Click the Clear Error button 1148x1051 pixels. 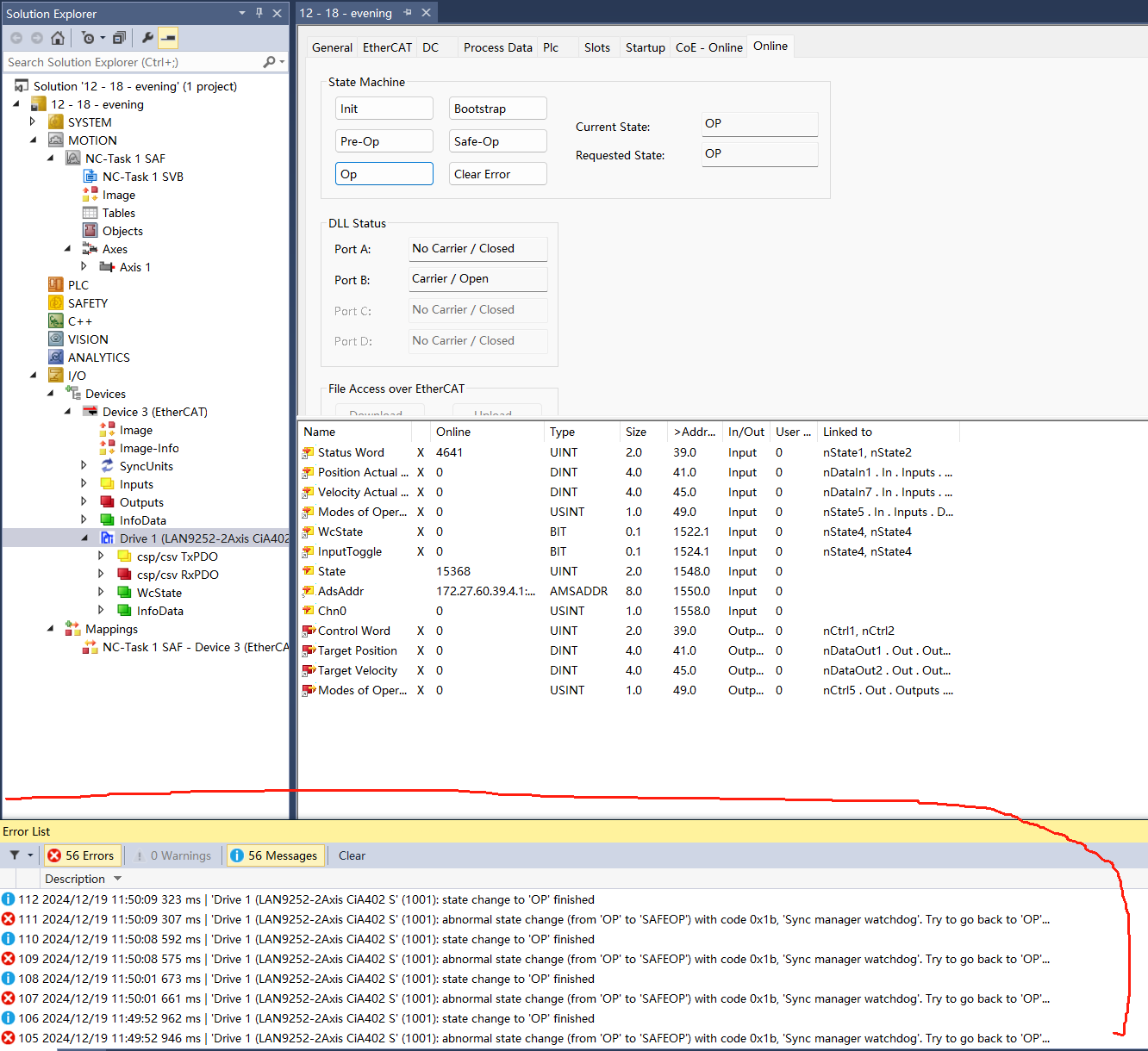[x=497, y=174]
